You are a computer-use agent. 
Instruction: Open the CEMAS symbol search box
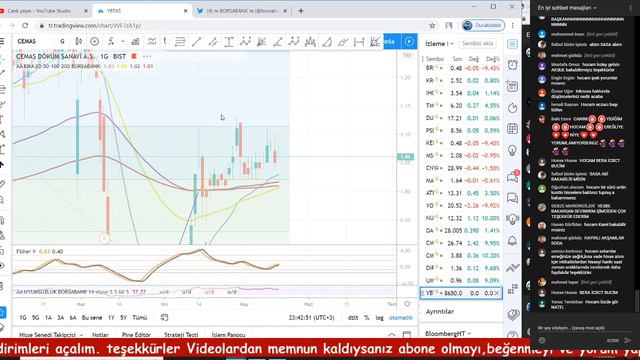coord(27,41)
